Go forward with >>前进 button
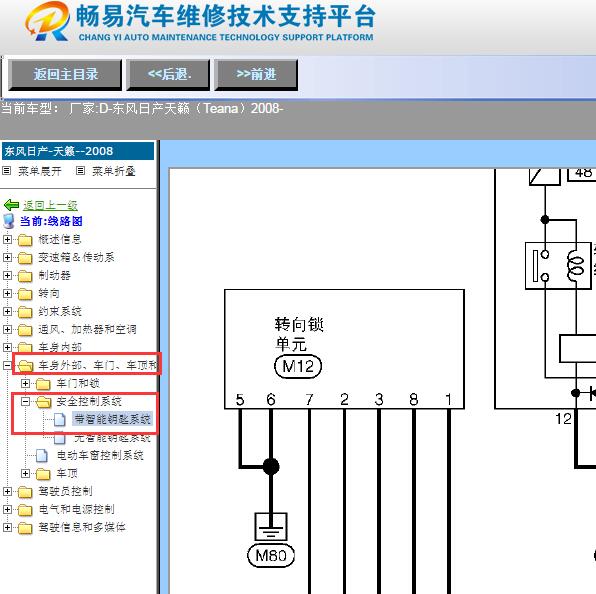 pos(256,74)
